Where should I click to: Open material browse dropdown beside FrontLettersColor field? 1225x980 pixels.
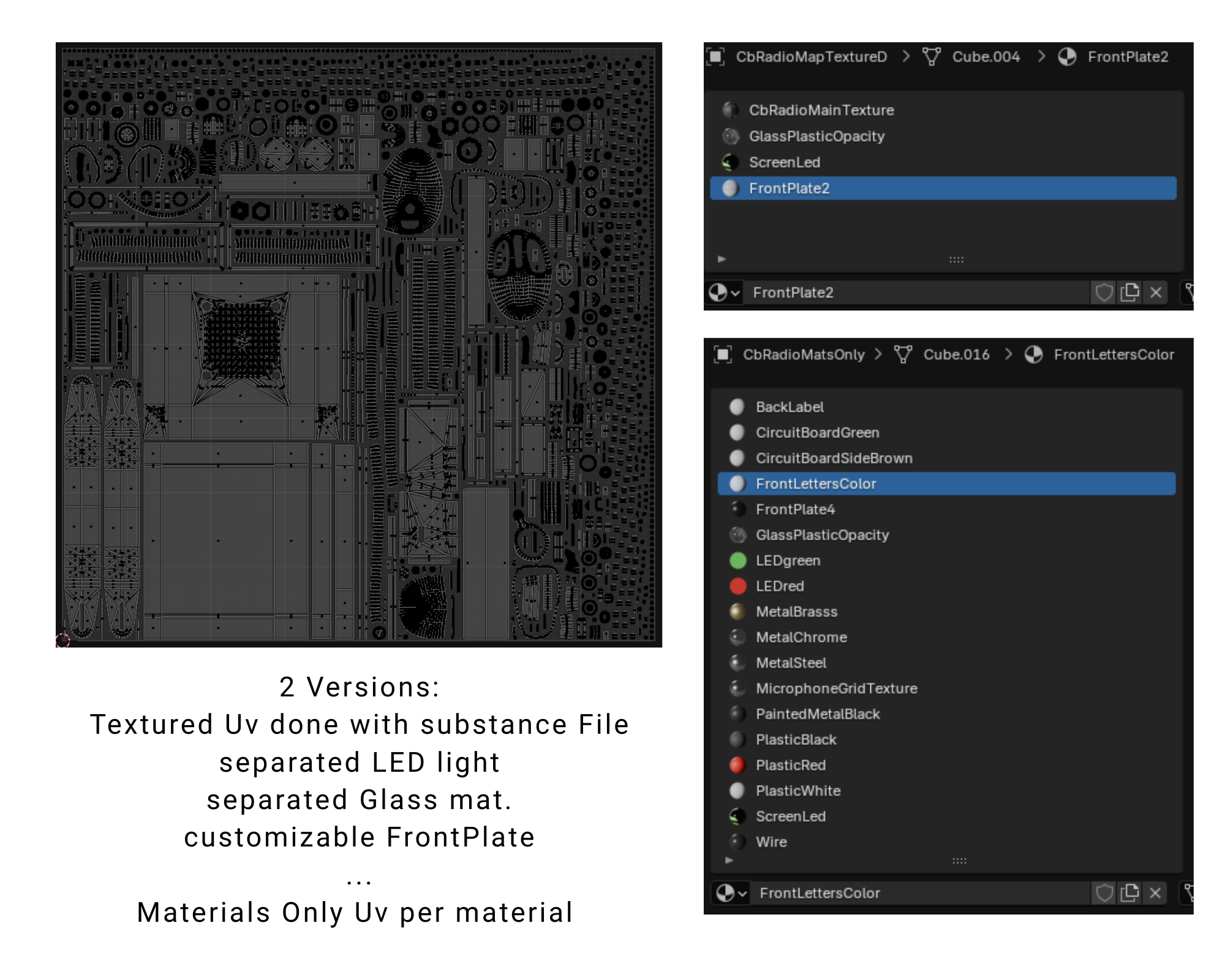point(731,893)
